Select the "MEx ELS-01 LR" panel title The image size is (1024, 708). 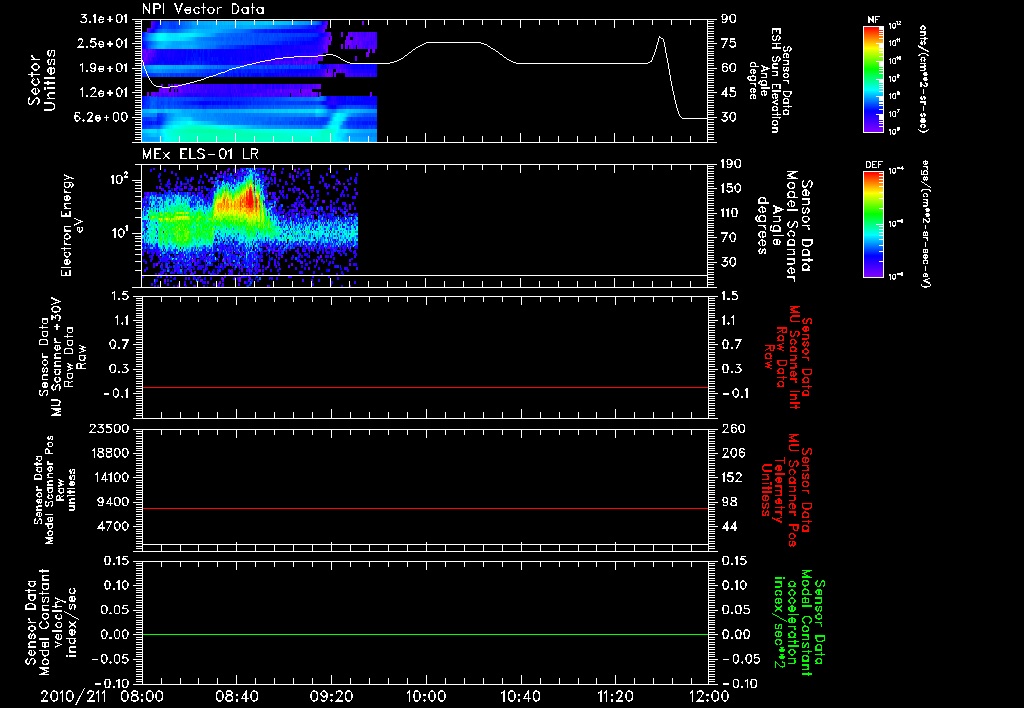pos(200,155)
